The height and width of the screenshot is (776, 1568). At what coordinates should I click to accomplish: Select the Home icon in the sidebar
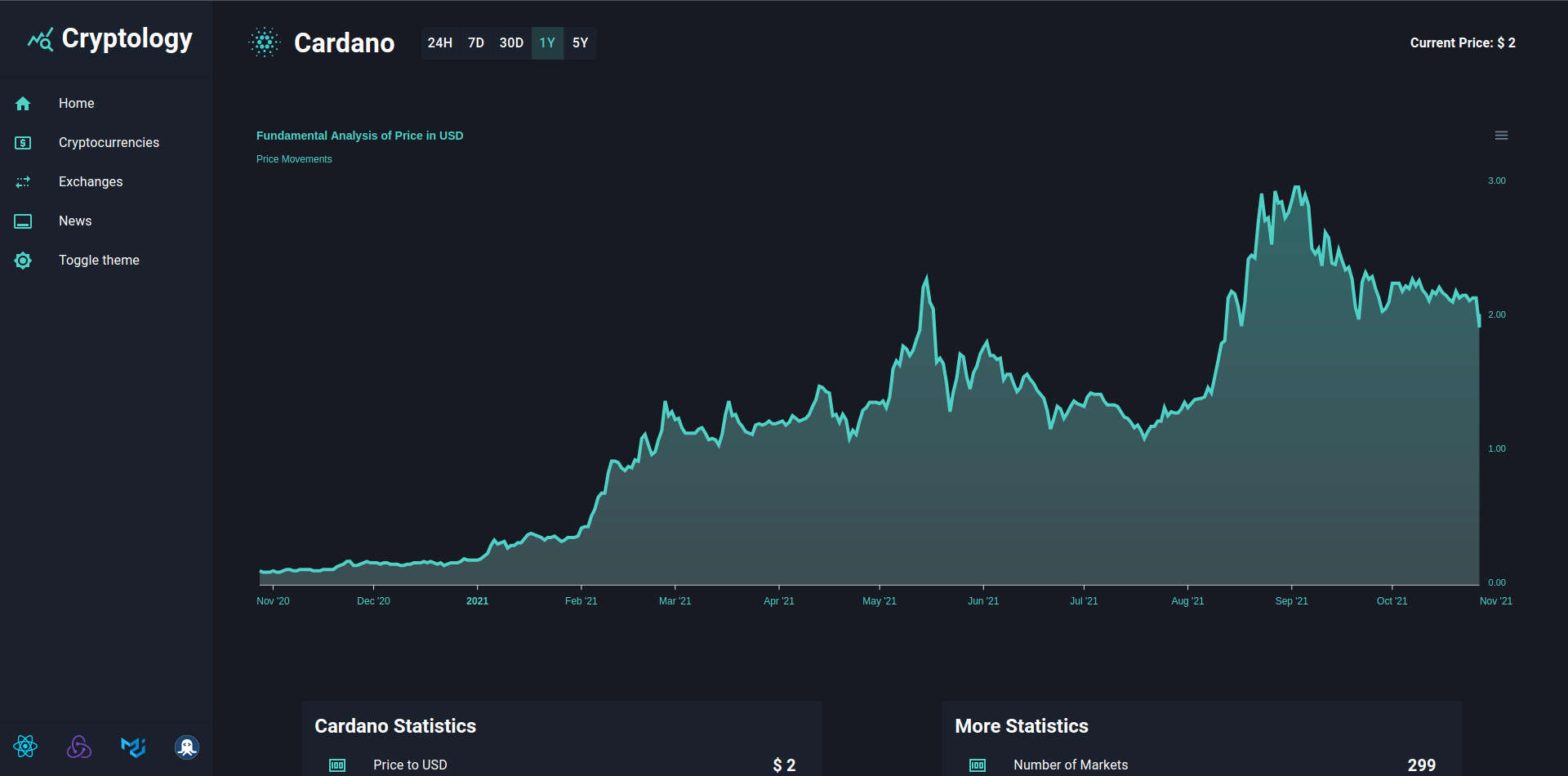point(22,103)
